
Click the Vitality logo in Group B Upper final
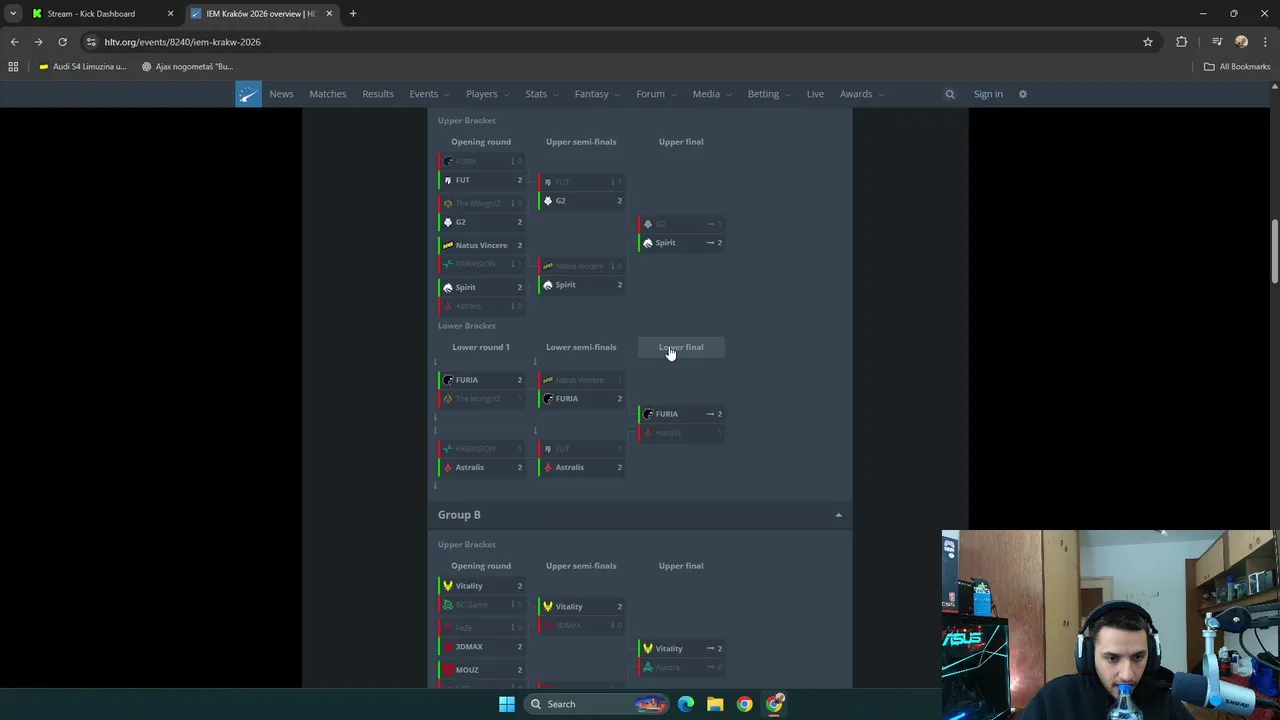pyautogui.click(x=648, y=649)
